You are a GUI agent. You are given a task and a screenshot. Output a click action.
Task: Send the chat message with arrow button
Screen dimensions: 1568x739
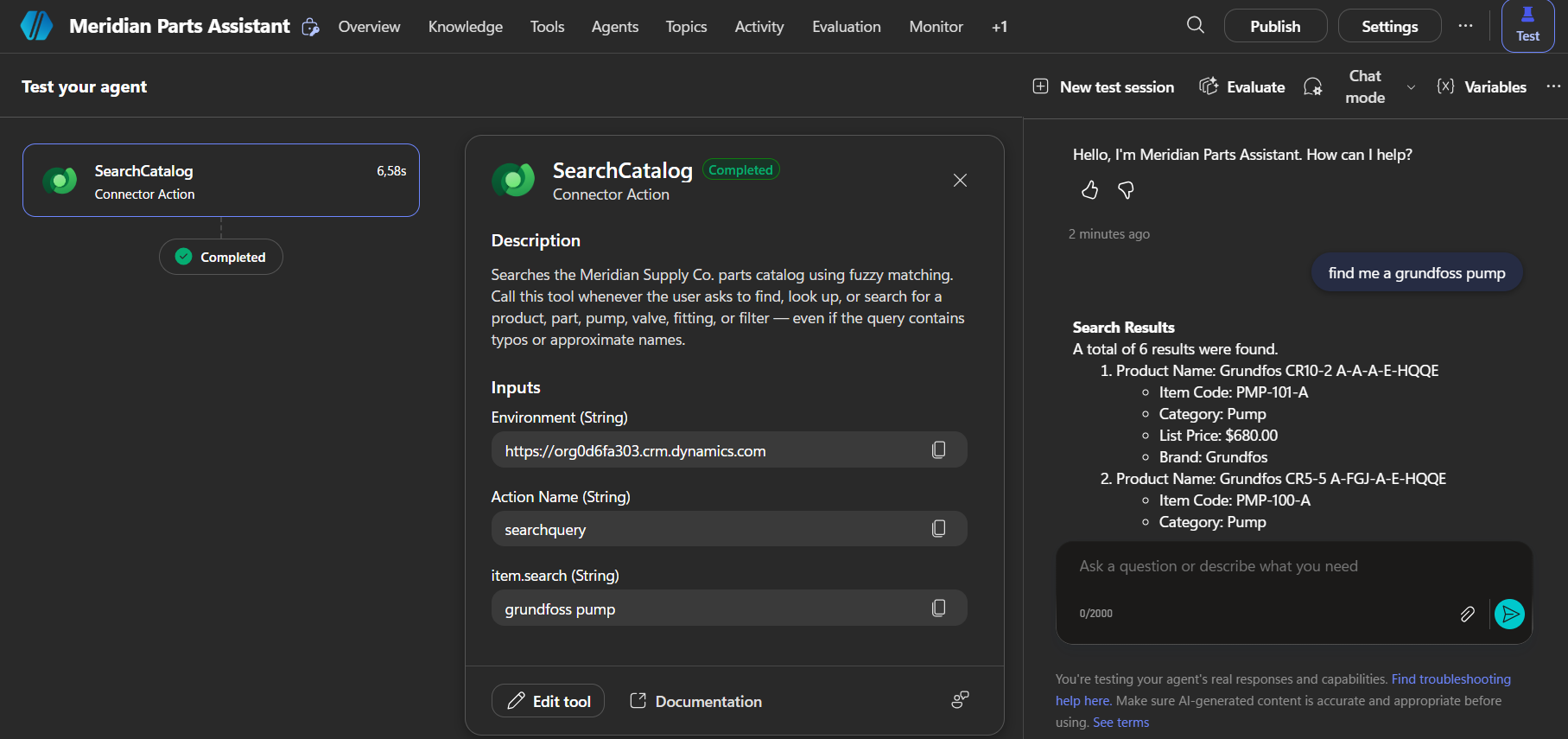(x=1509, y=614)
